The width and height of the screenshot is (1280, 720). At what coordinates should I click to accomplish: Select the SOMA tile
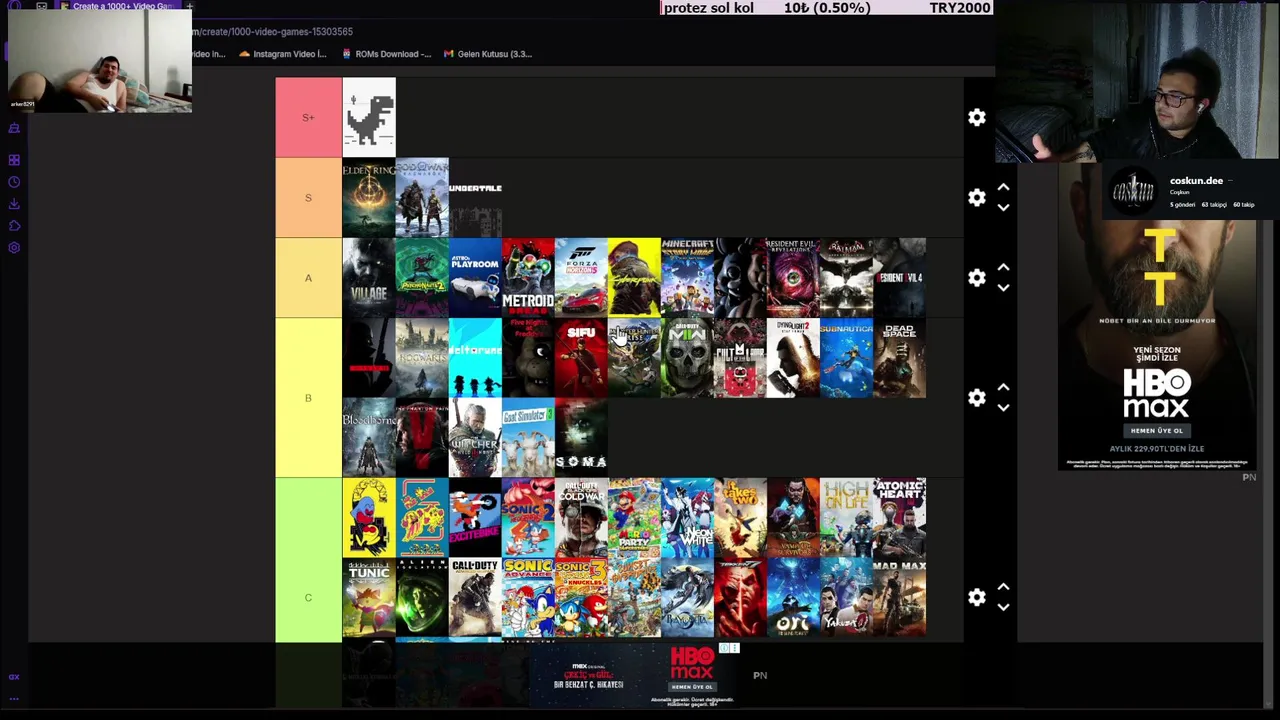(x=581, y=438)
